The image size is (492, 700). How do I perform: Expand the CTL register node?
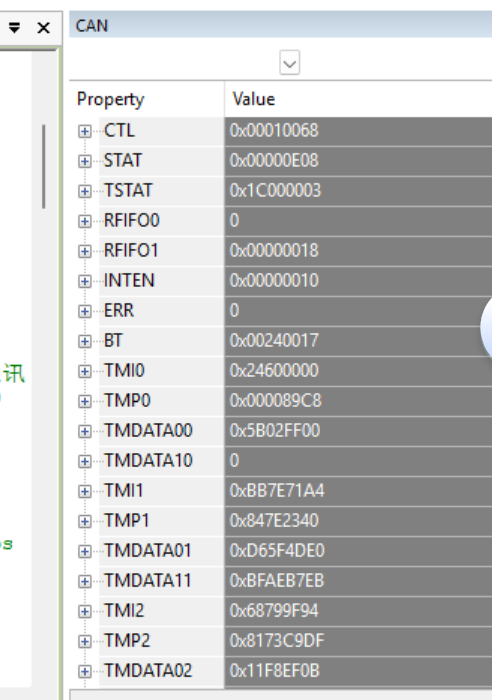coord(84,131)
